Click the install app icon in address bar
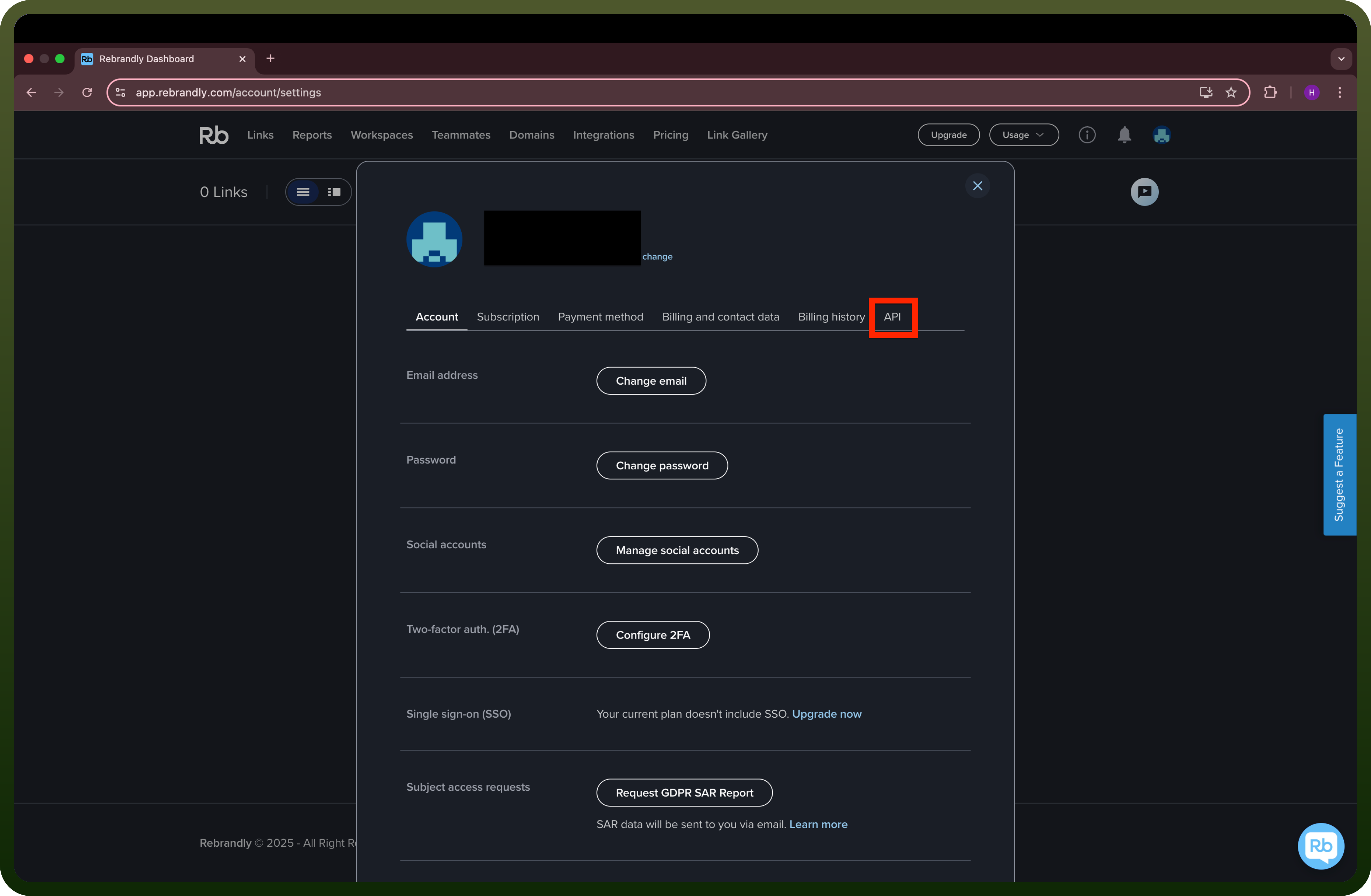1371x896 pixels. (x=1206, y=92)
